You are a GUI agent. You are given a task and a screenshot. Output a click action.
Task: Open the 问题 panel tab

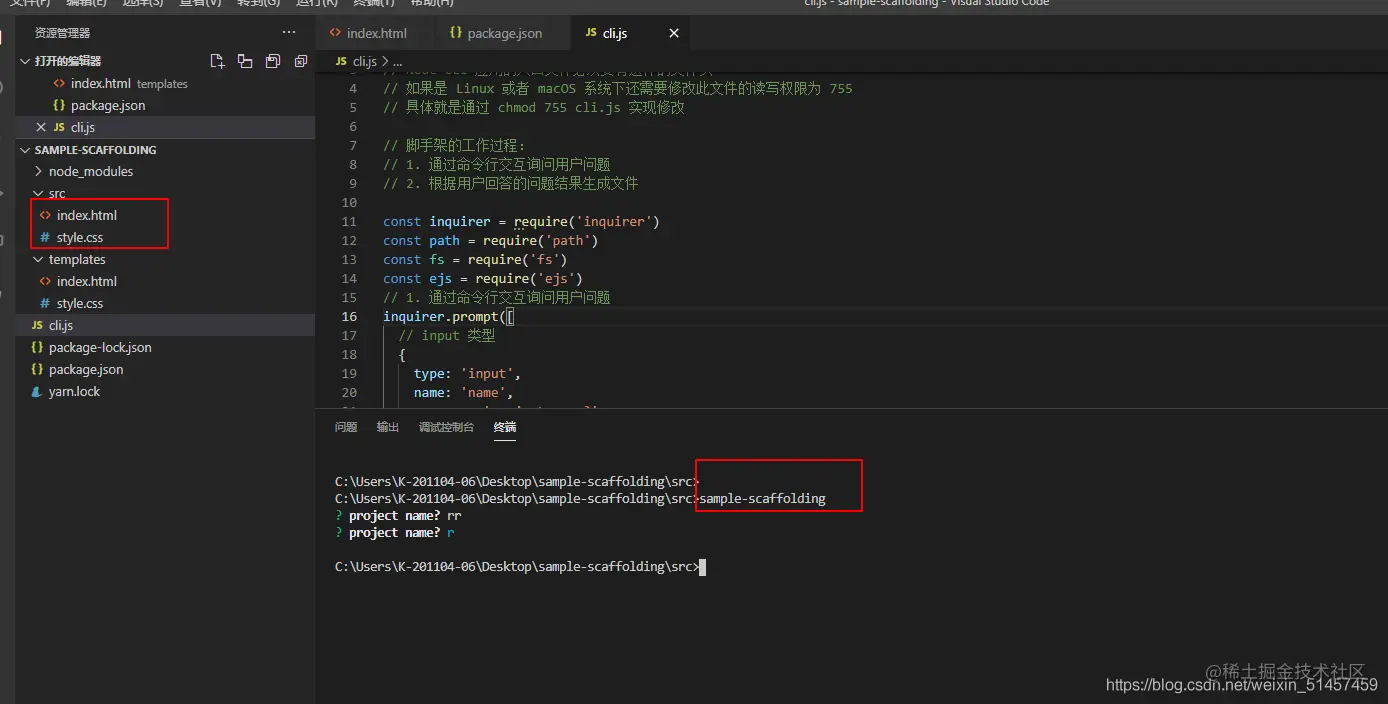coord(346,427)
